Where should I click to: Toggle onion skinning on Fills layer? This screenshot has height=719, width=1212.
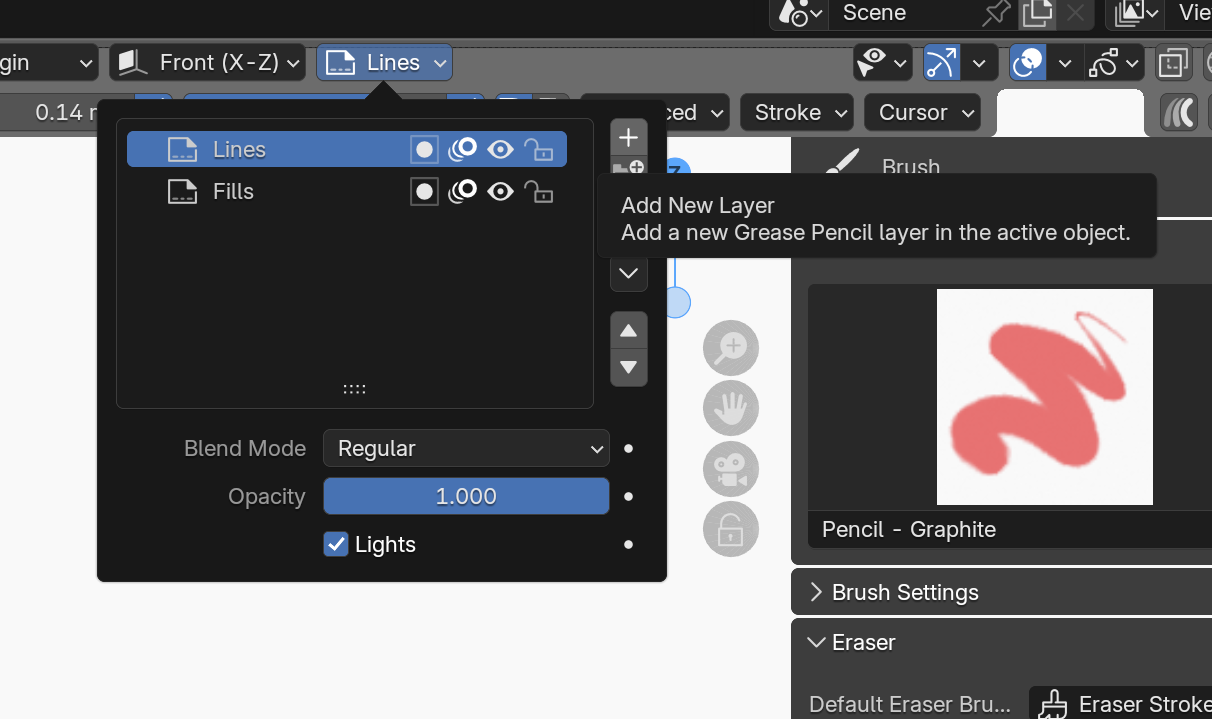click(462, 192)
